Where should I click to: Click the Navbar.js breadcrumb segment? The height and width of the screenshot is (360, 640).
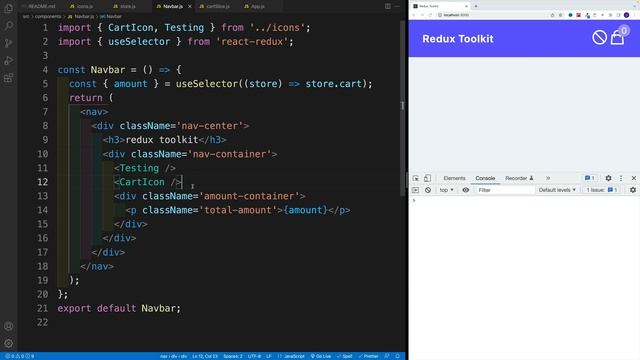point(81,17)
